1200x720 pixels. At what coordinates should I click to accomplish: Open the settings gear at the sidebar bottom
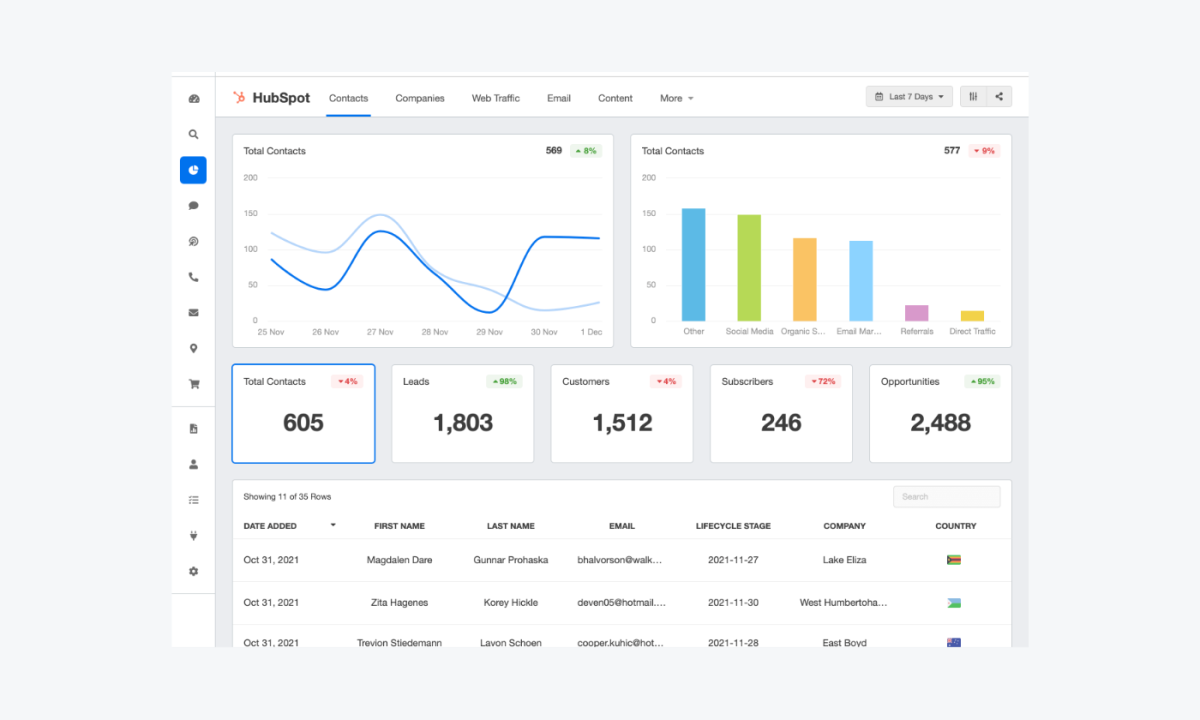(193, 571)
